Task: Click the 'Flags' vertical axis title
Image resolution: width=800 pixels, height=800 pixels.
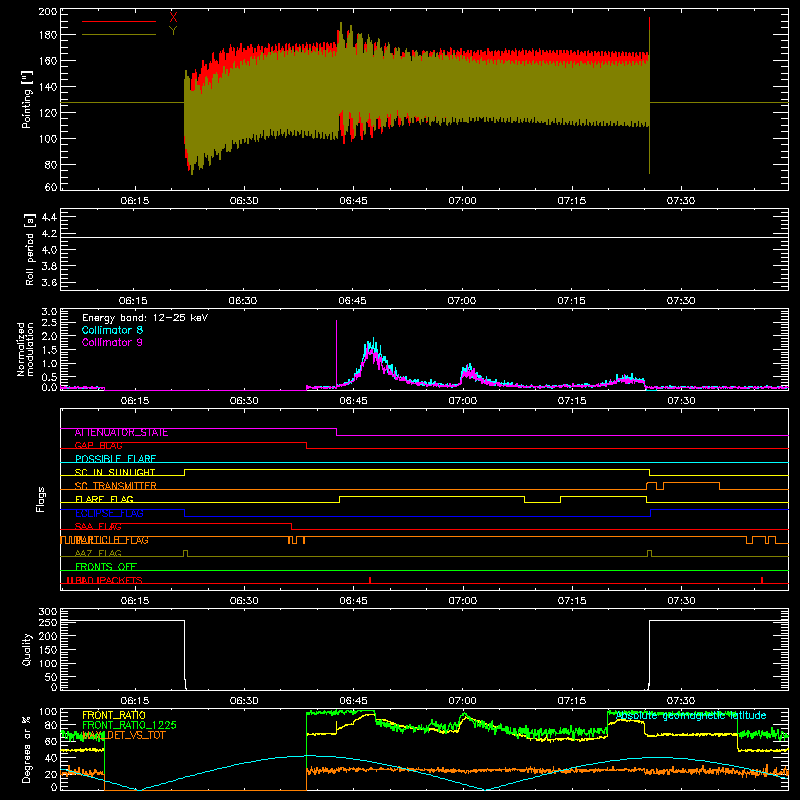Action: point(41,499)
